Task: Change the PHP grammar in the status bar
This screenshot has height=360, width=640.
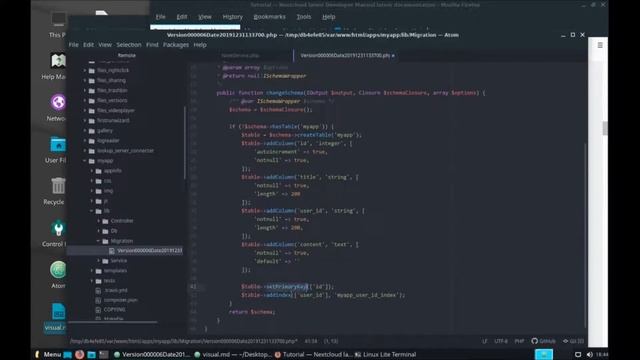Action: tap(519, 341)
